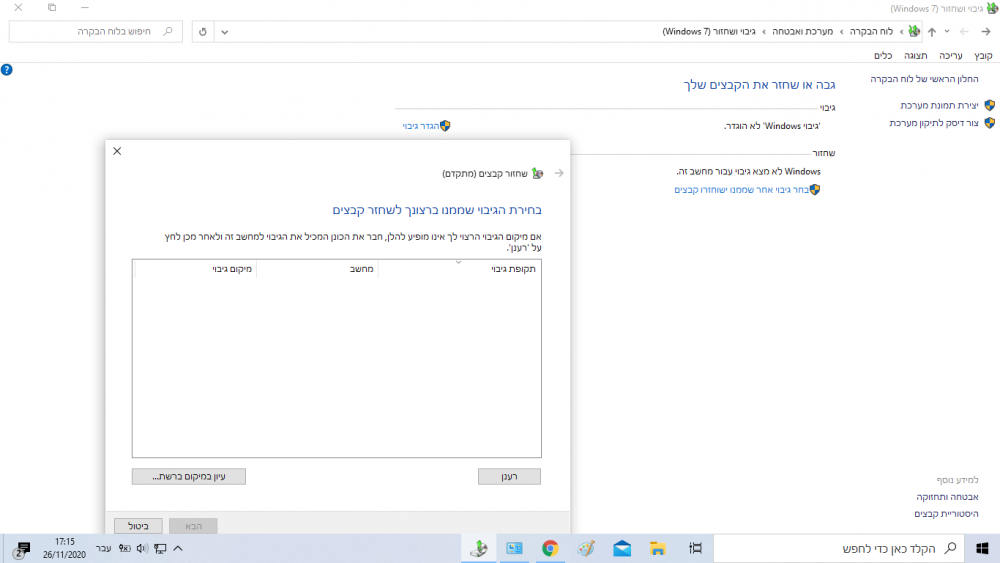The image size is (1000, 563).
Task: Restore down the Control Panel window
Action: point(52,8)
